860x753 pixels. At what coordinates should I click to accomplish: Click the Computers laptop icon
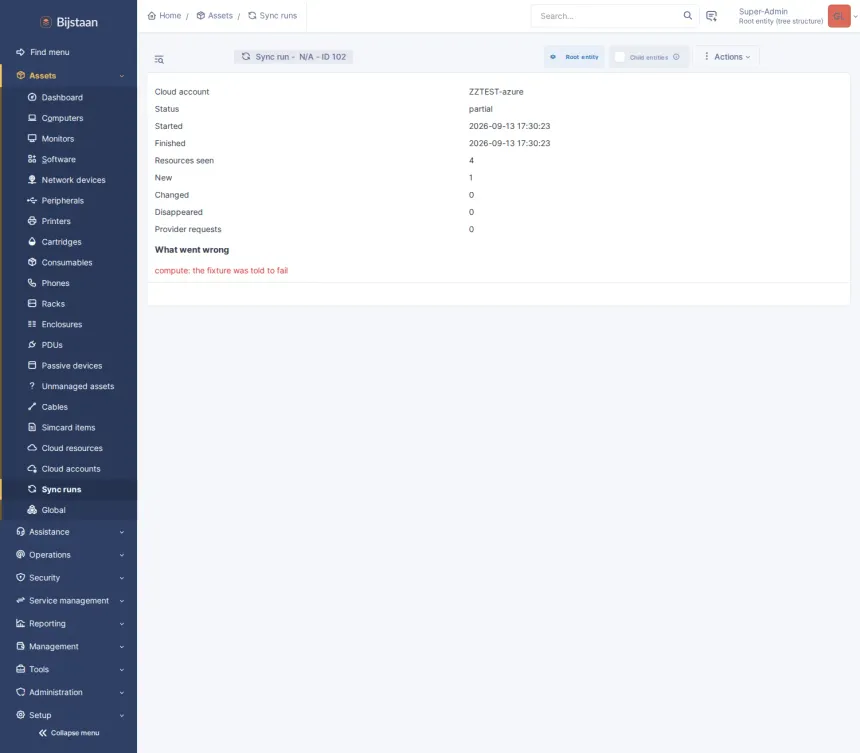[x=32, y=118]
